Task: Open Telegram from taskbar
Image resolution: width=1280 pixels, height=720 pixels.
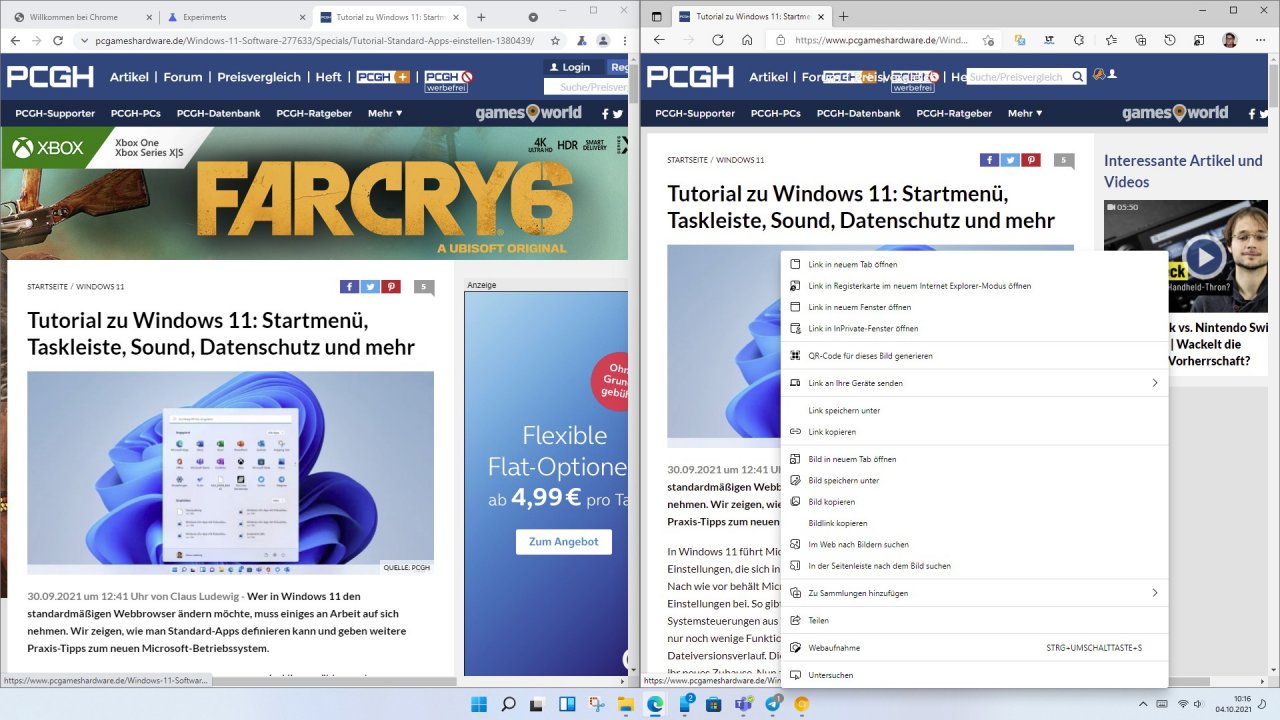Action: click(773, 704)
